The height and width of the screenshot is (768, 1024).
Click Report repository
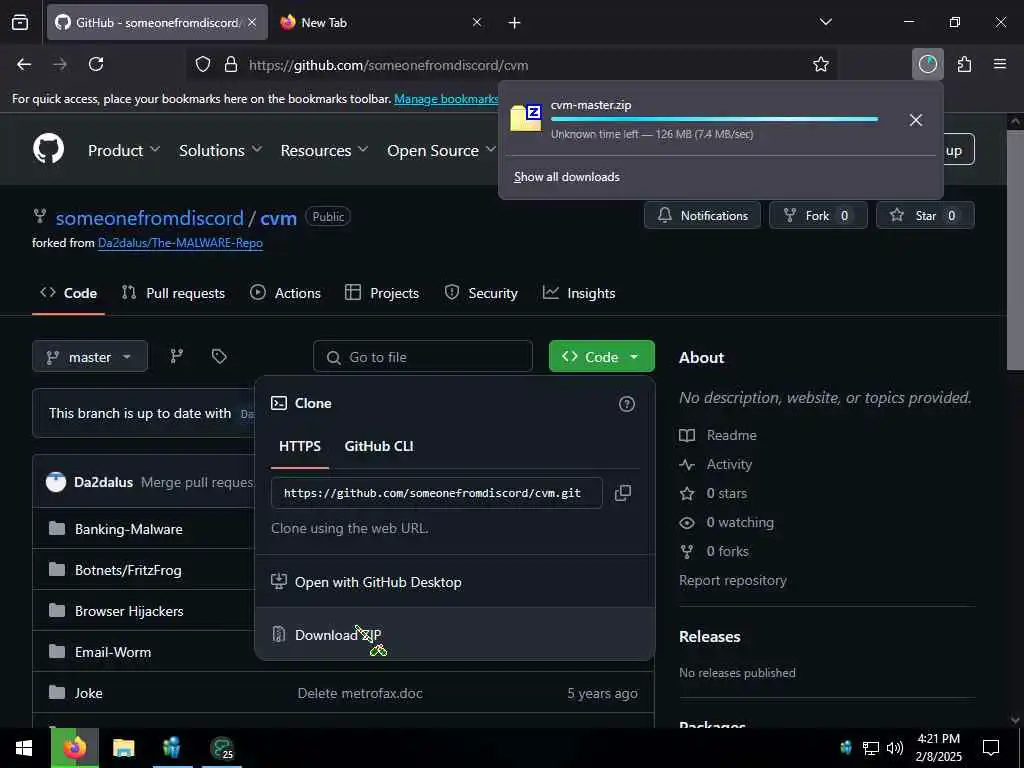tap(733, 581)
